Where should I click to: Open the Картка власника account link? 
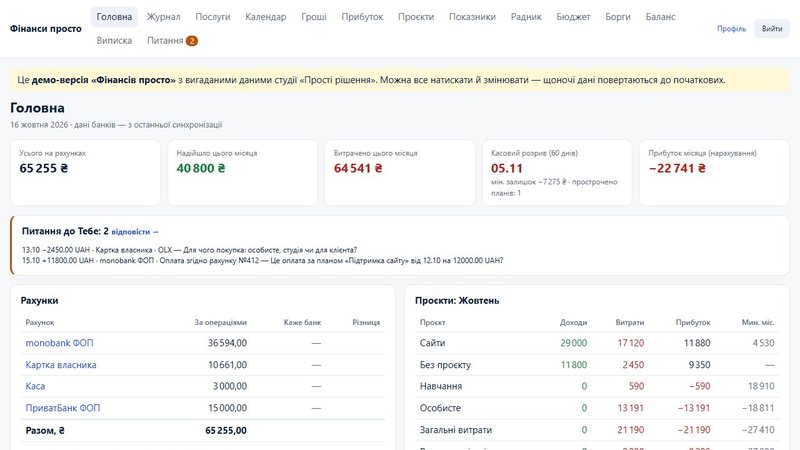click(61, 365)
